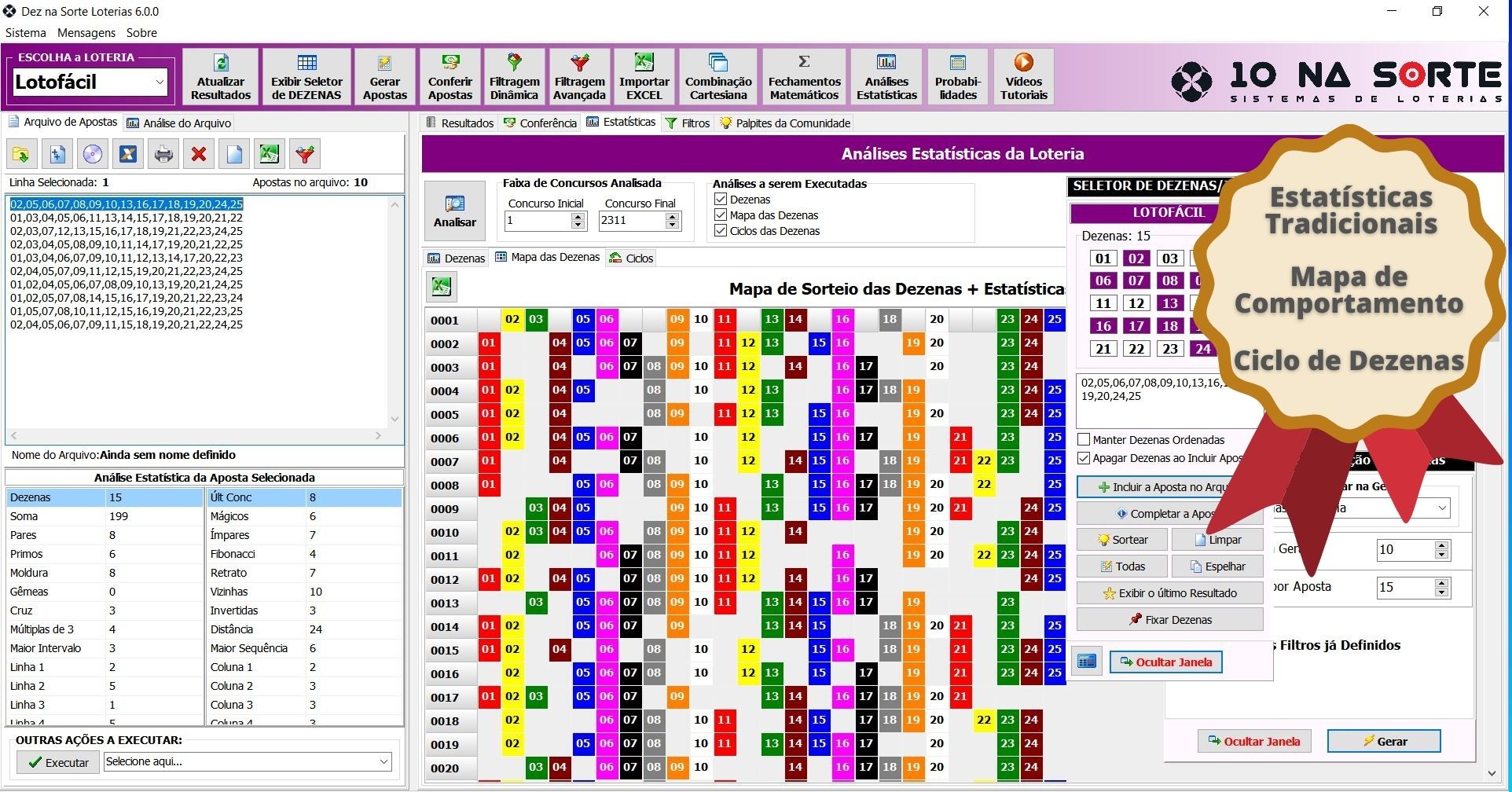Toggle number 22 in the Lotofácil selector
The image size is (1512, 792).
(1136, 349)
